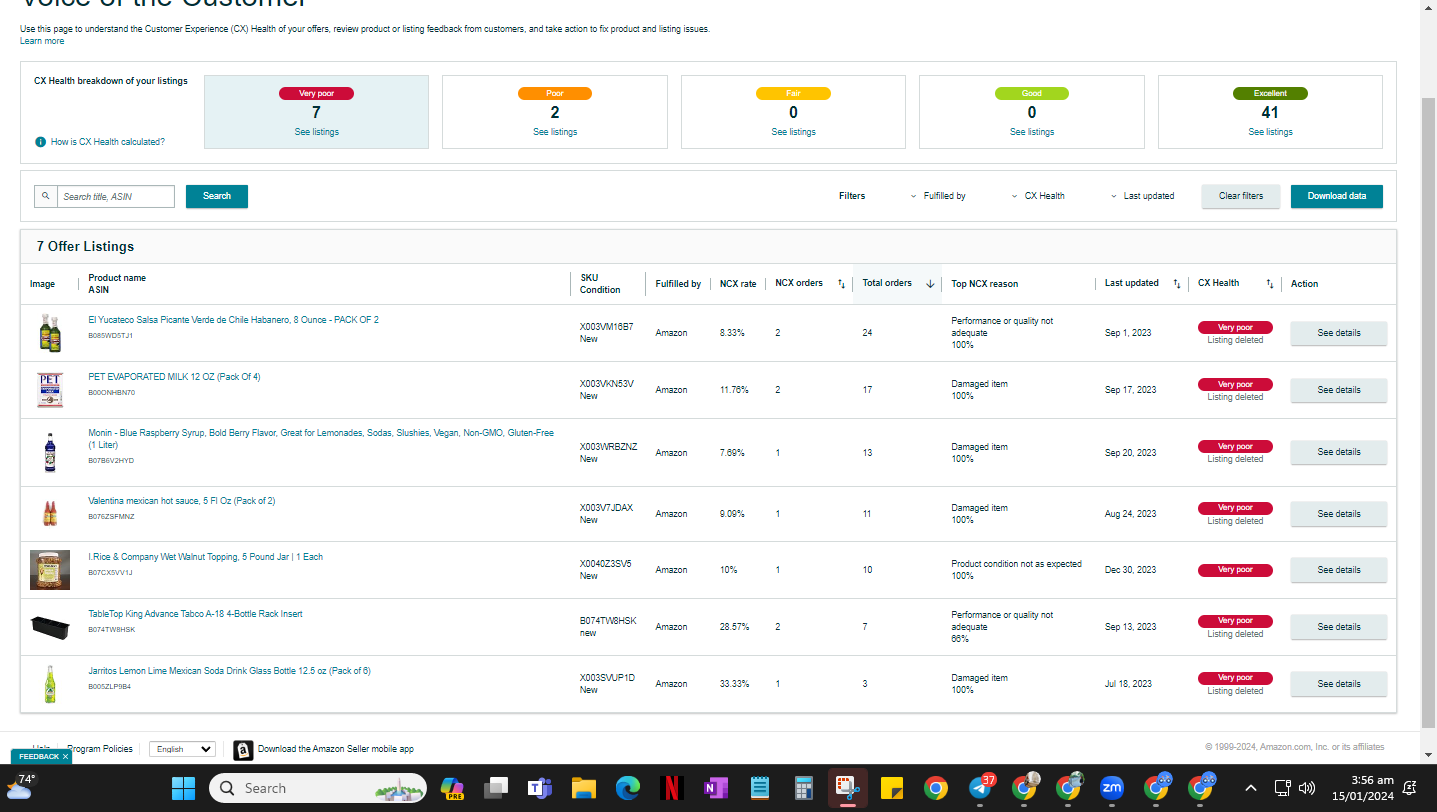See listings in the Very poor card
The width and height of the screenshot is (1437, 812).
pos(316,132)
